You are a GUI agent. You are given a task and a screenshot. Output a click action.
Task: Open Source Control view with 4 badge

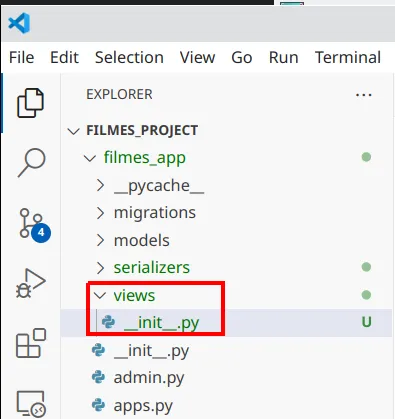pos(35,225)
